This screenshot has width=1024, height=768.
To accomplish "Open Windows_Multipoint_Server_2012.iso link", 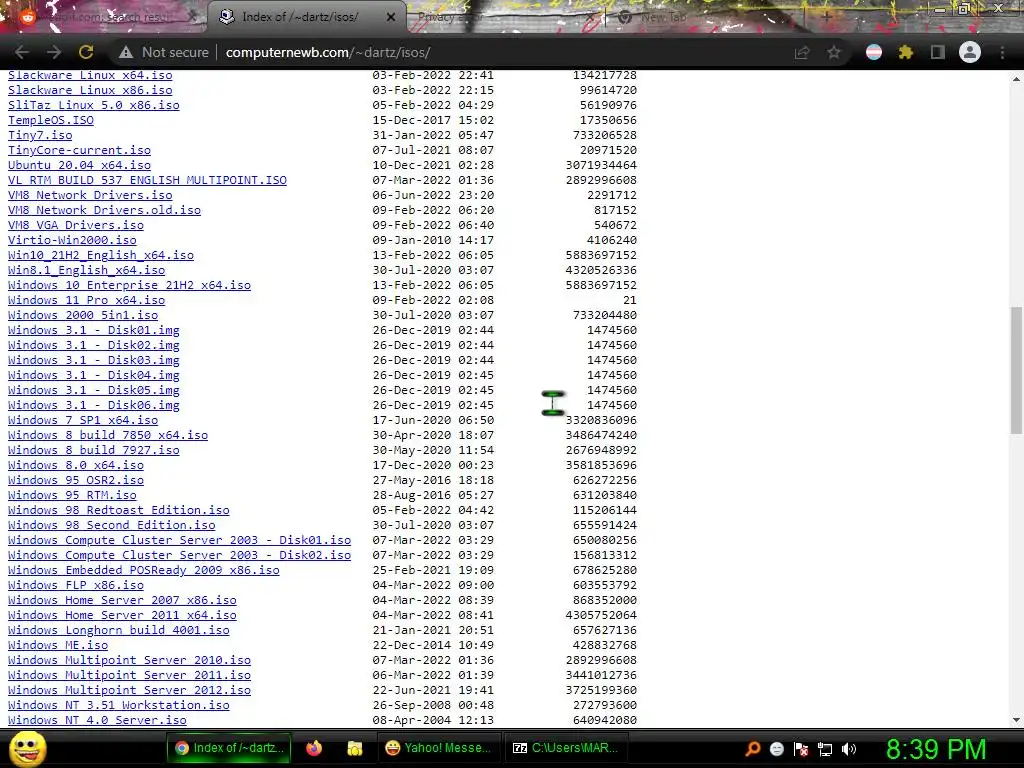I will click(129, 690).
